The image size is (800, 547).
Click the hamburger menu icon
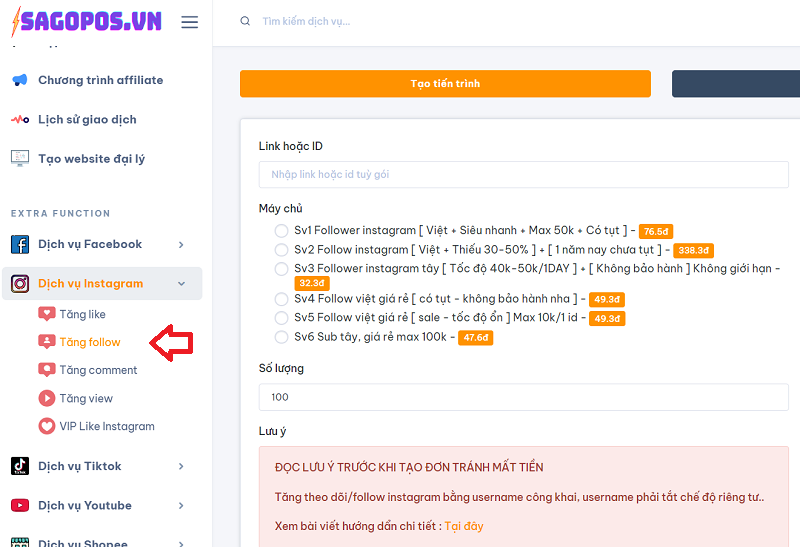pyautogui.click(x=189, y=22)
